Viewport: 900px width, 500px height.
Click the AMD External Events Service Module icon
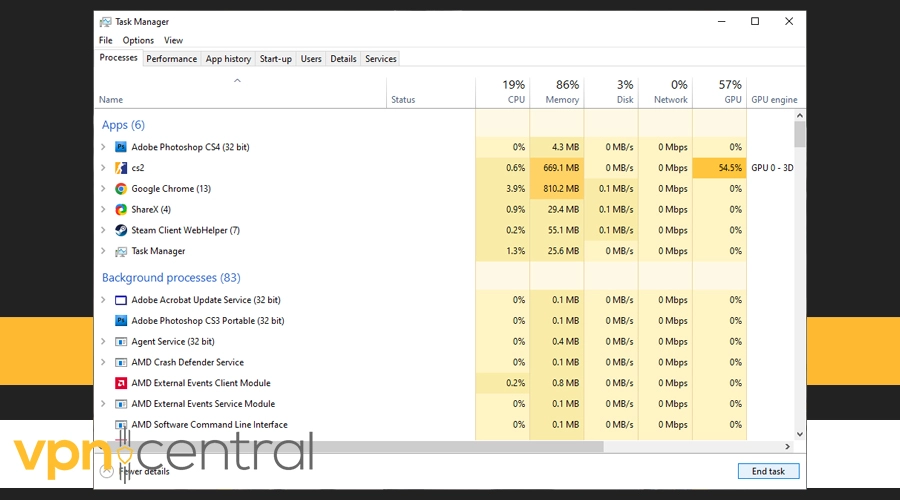121,404
